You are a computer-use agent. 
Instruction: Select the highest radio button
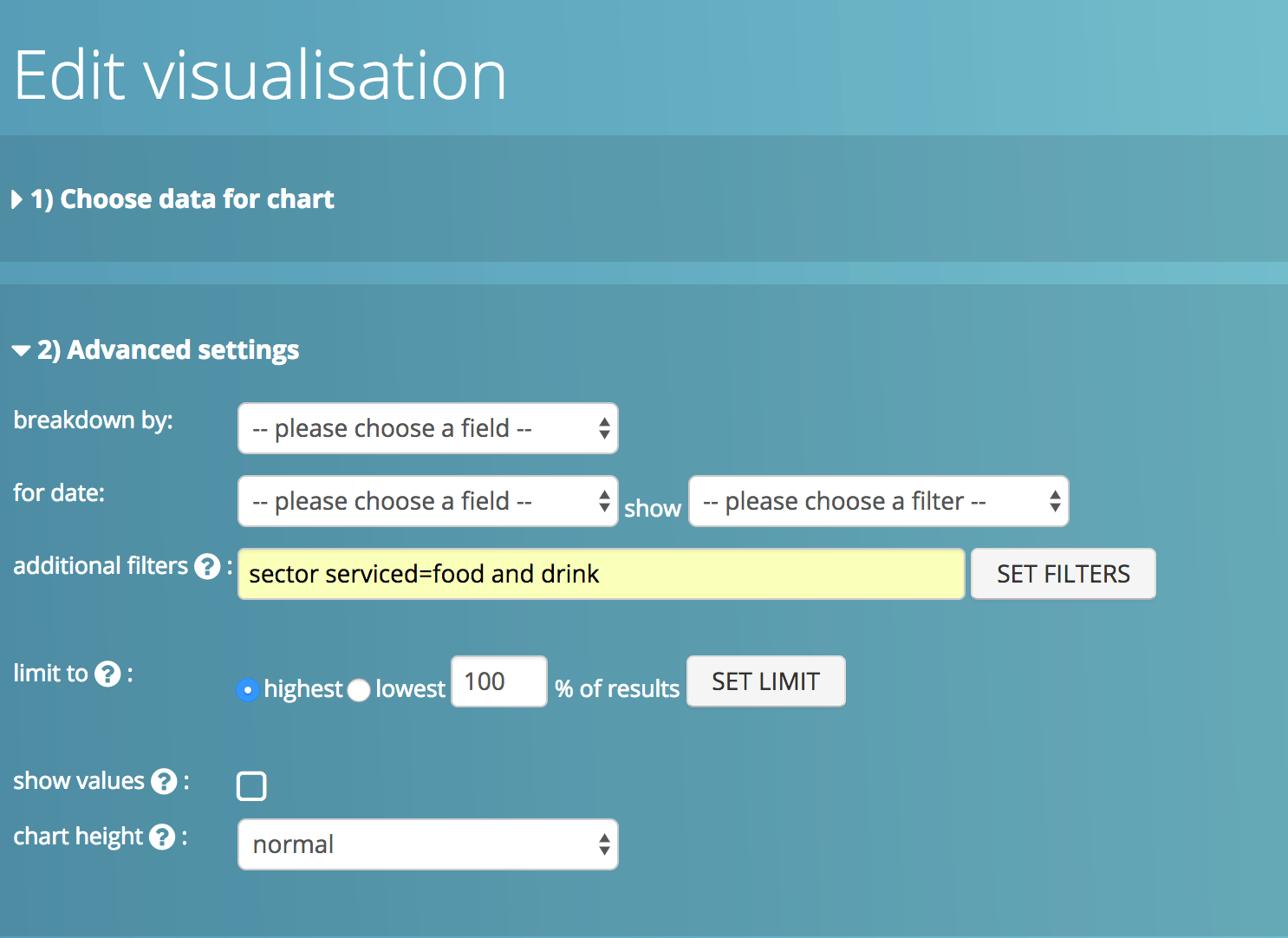(248, 689)
